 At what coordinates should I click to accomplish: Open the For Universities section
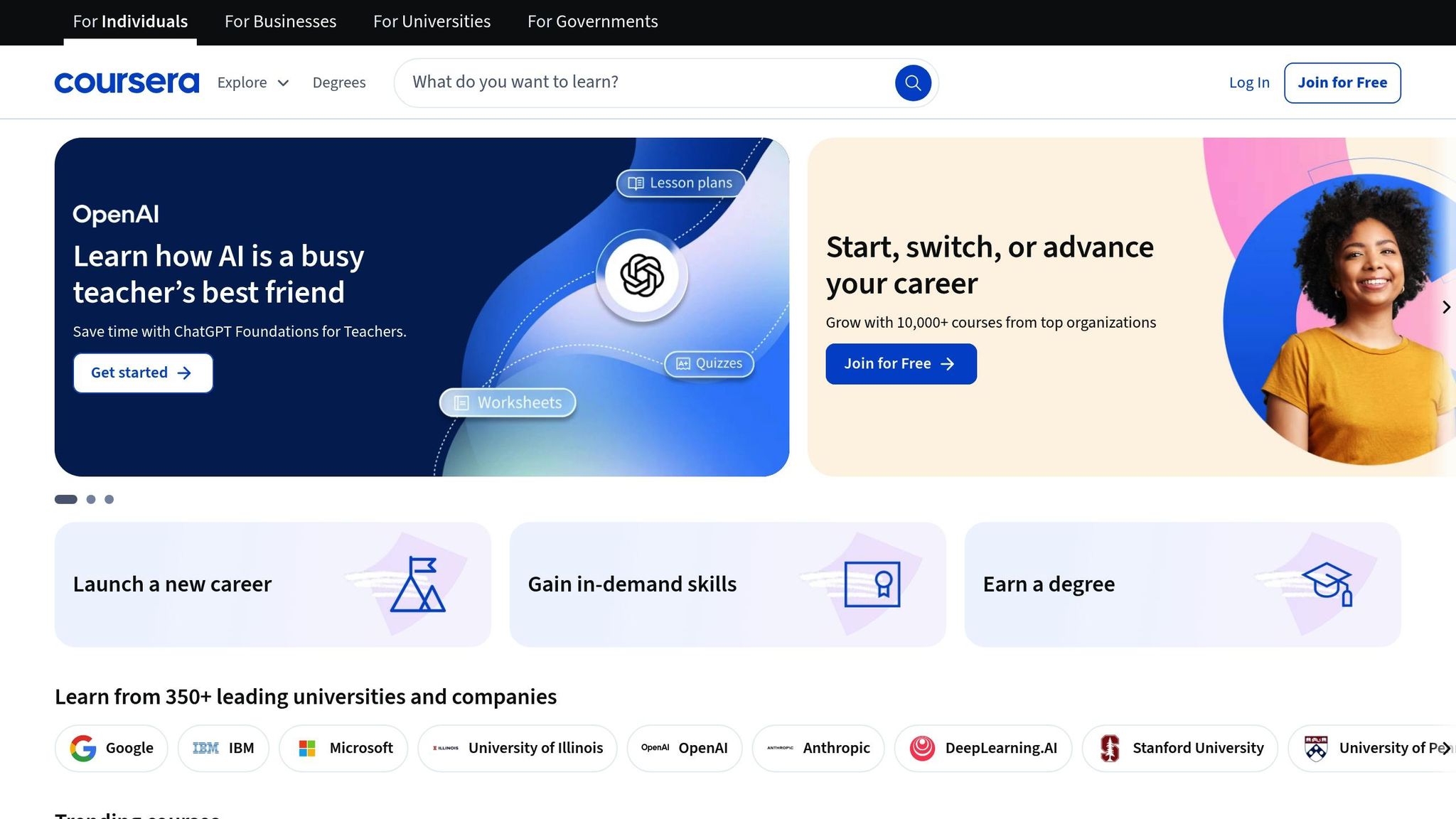point(432,21)
